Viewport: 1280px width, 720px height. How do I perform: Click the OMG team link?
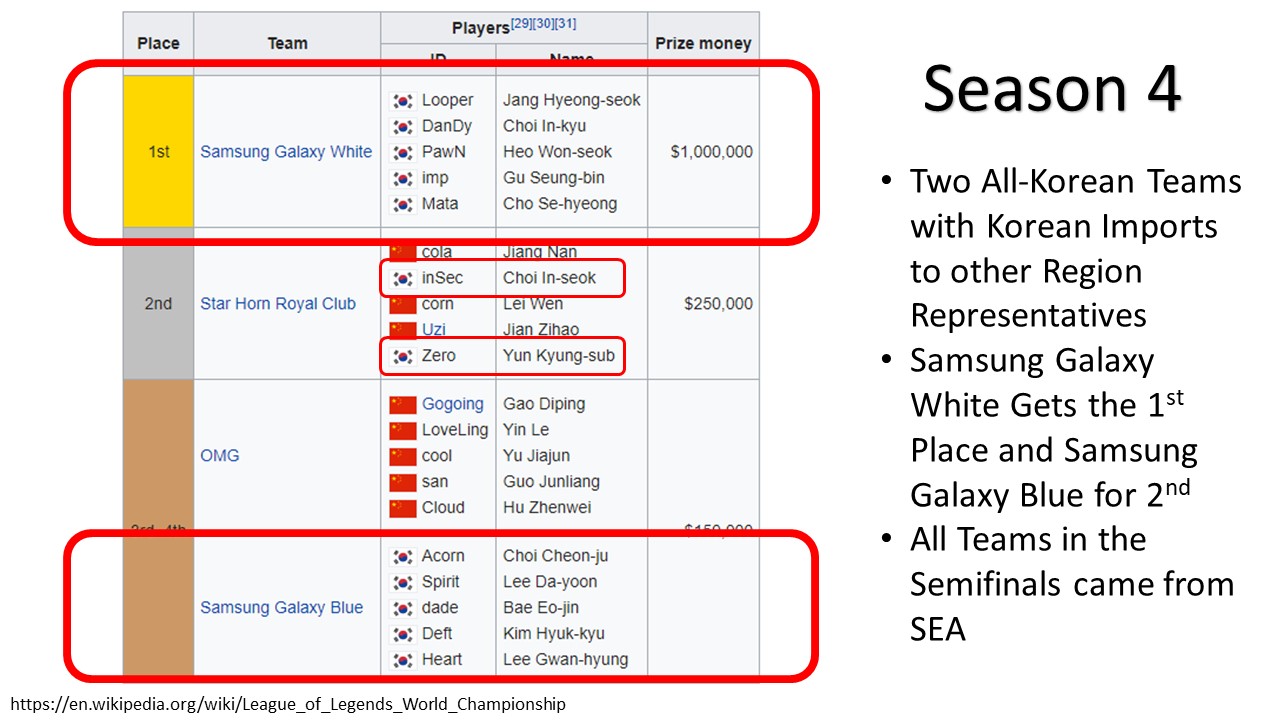pyautogui.click(x=220, y=455)
